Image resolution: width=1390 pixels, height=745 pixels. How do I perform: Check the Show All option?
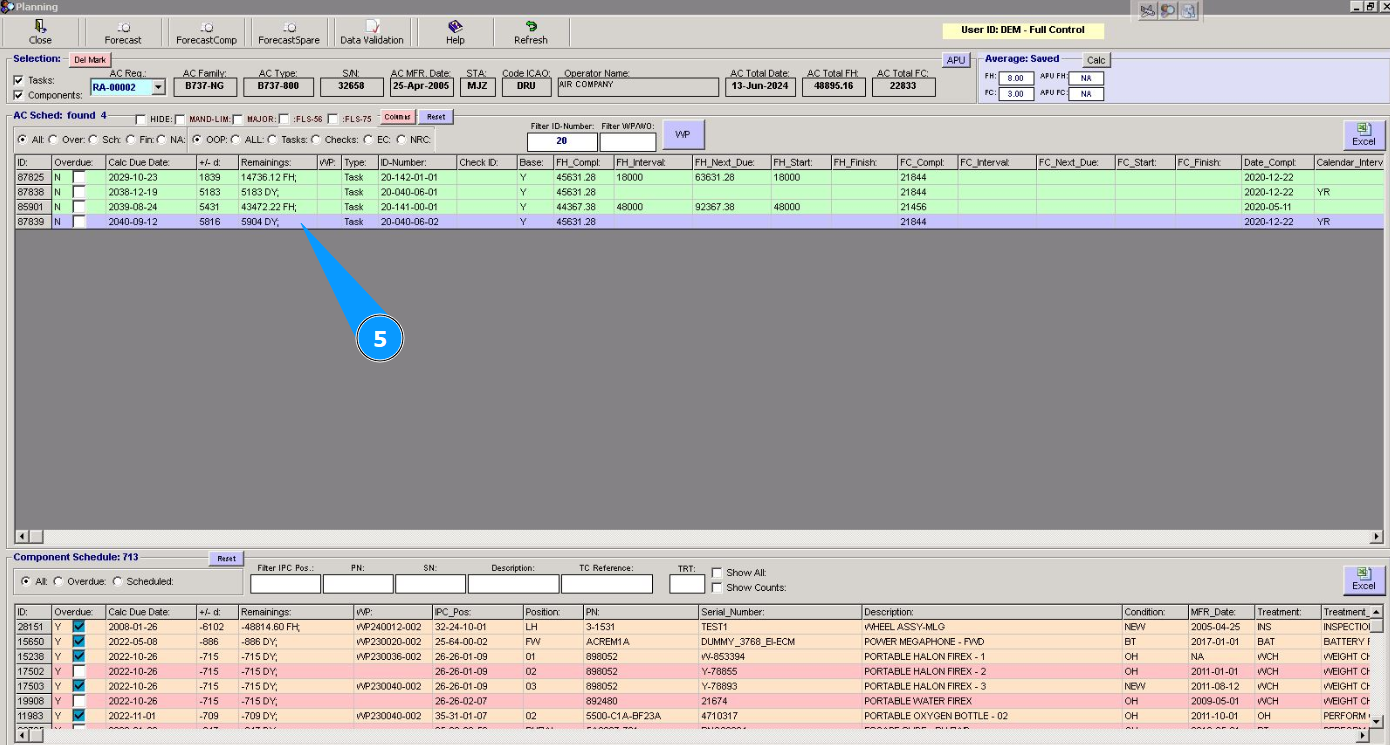(x=716, y=573)
